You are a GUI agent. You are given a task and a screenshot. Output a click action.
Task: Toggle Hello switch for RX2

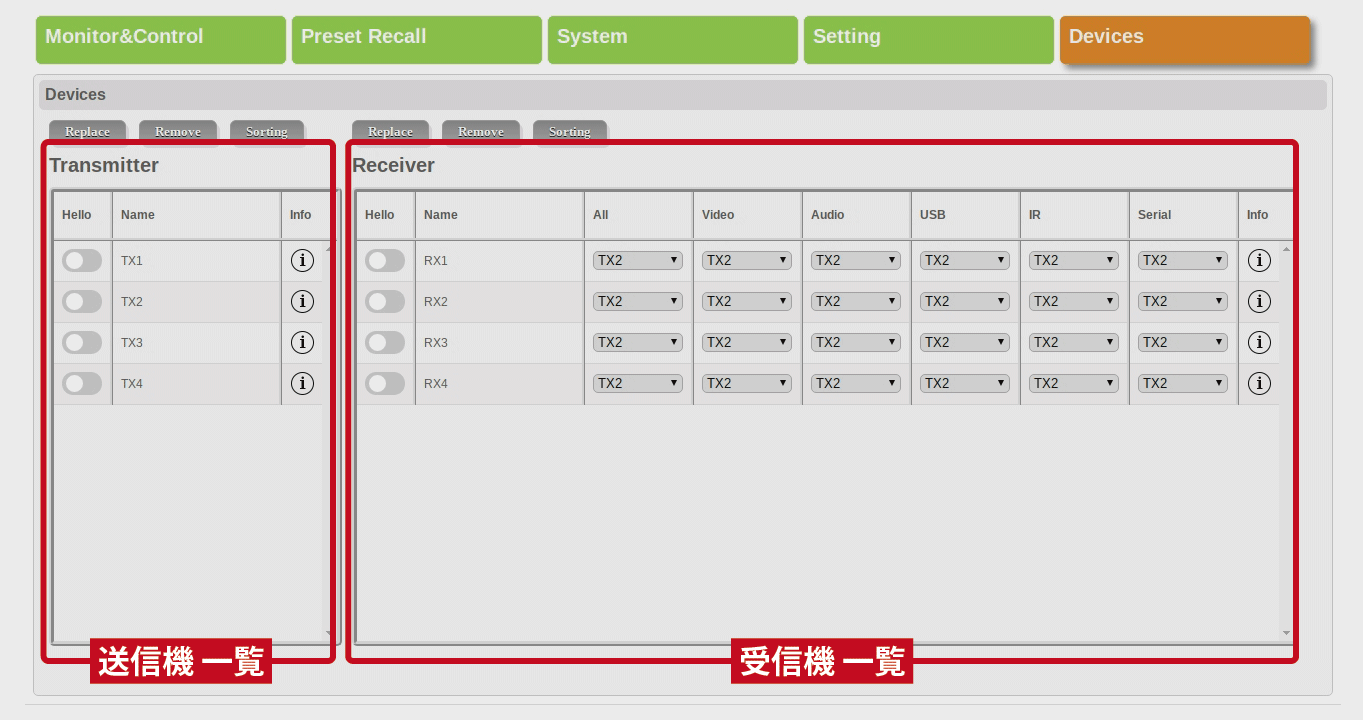(x=385, y=301)
